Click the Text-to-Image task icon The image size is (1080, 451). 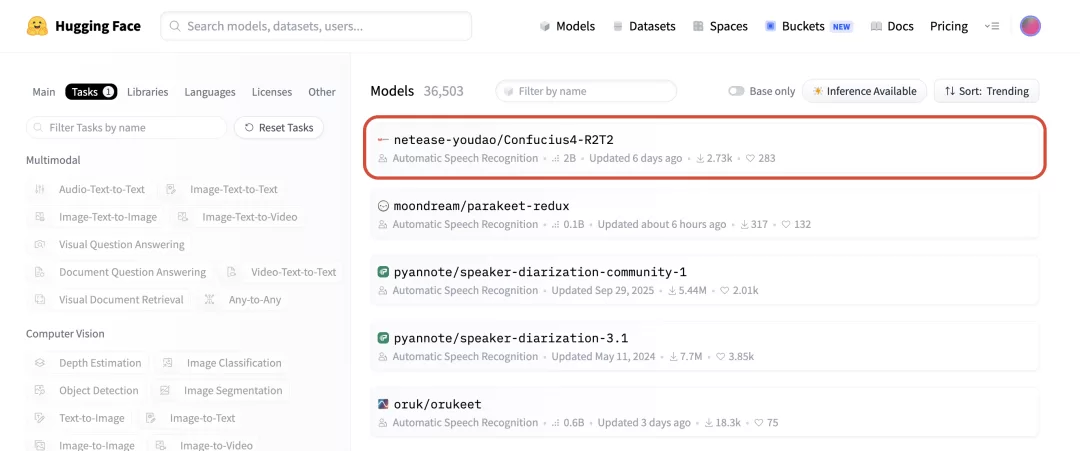[40, 418]
